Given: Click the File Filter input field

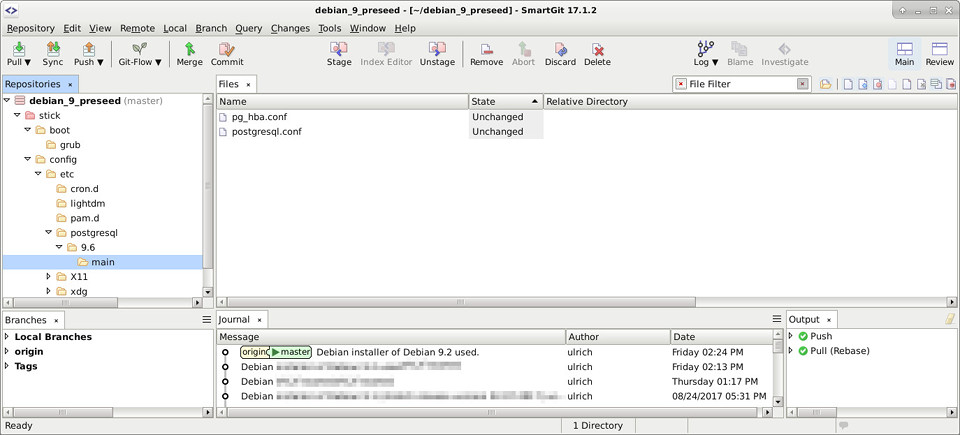Looking at the screenshot, I should pyautogui.click(x=740, y=84).
